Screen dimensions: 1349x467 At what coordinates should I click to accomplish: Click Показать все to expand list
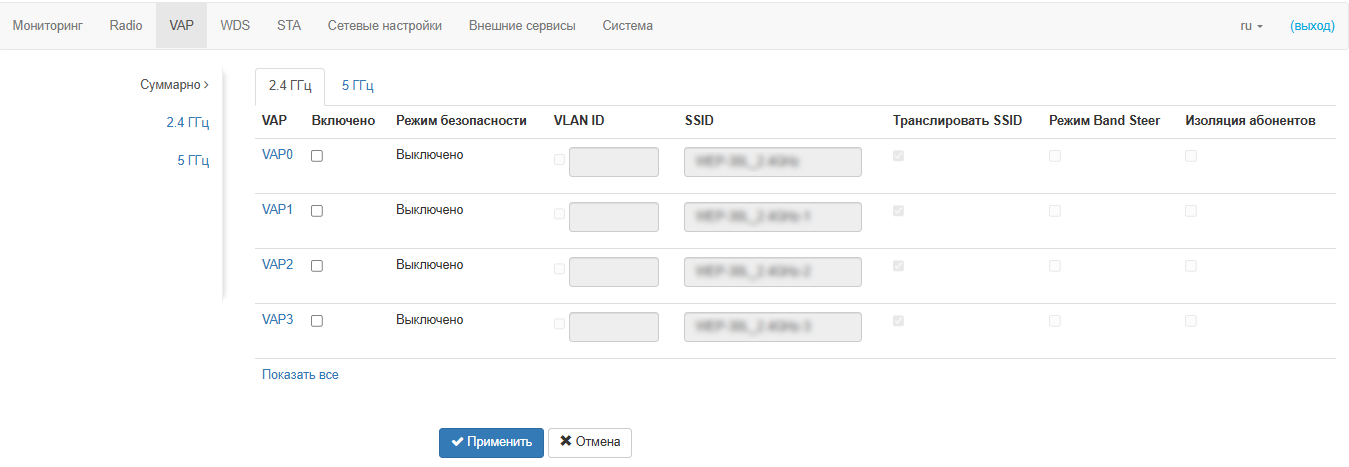tap(300, 375)
